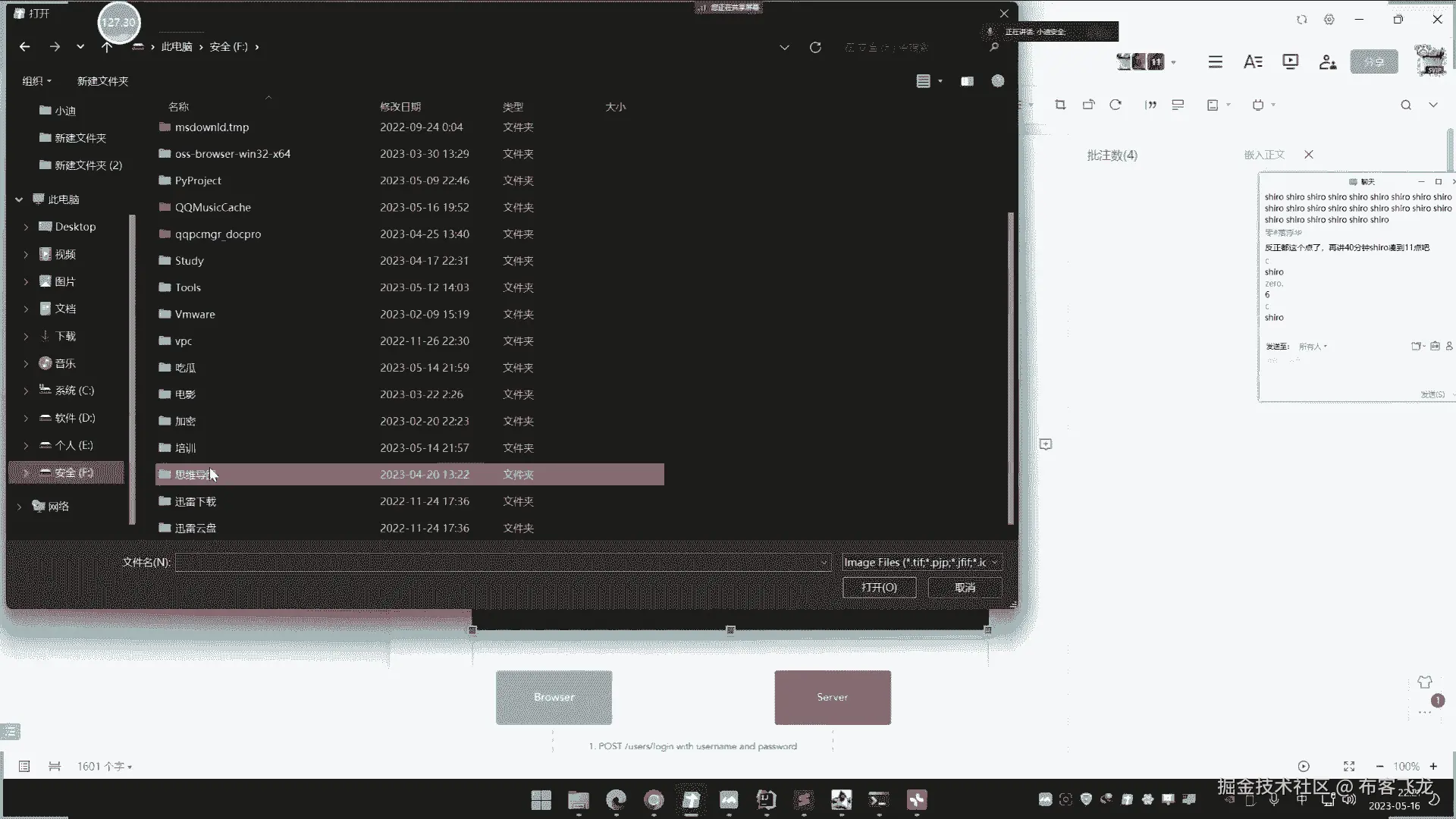Toggle the preview pane icon

967,81
